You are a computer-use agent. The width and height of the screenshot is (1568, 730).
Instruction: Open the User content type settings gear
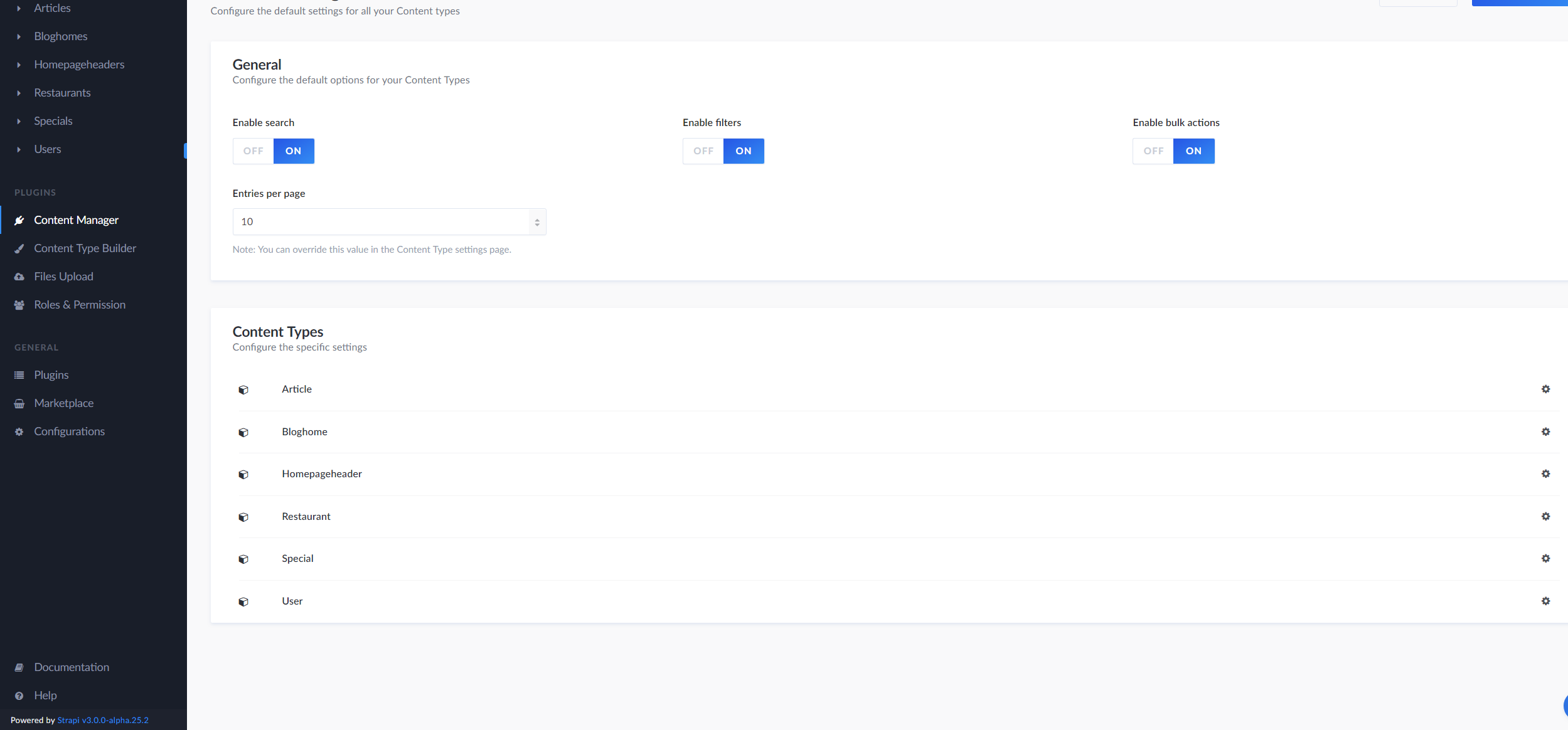pos(1545,601)
